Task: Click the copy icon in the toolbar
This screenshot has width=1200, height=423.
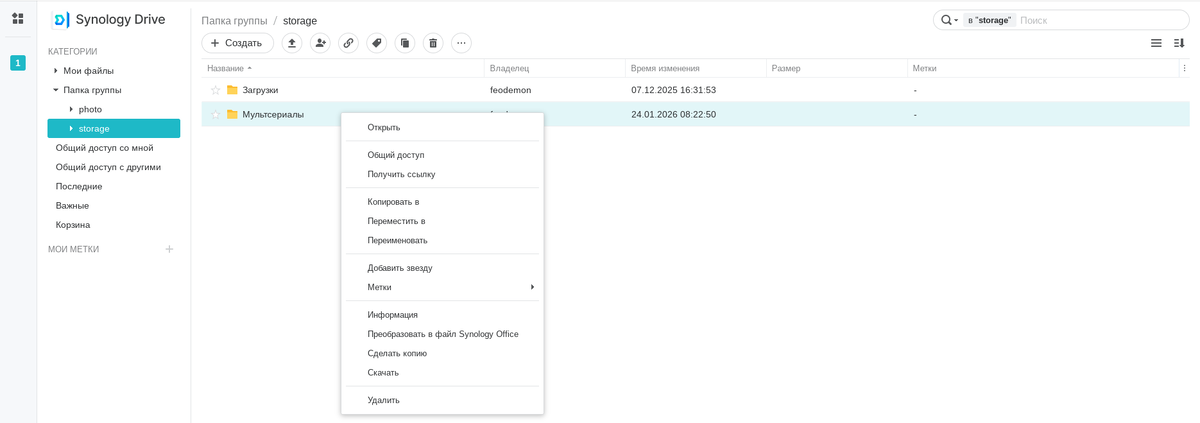Action: (x=405, y=43)
